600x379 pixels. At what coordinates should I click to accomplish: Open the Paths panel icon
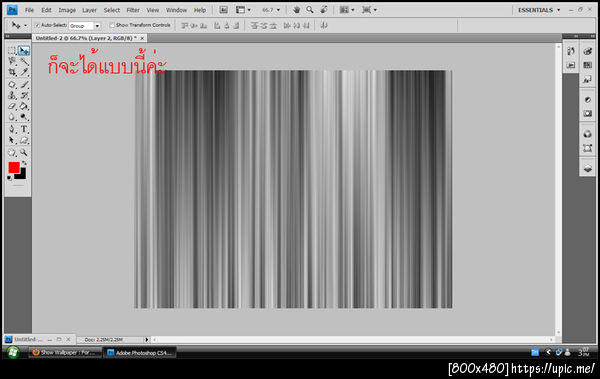point(588,148)
